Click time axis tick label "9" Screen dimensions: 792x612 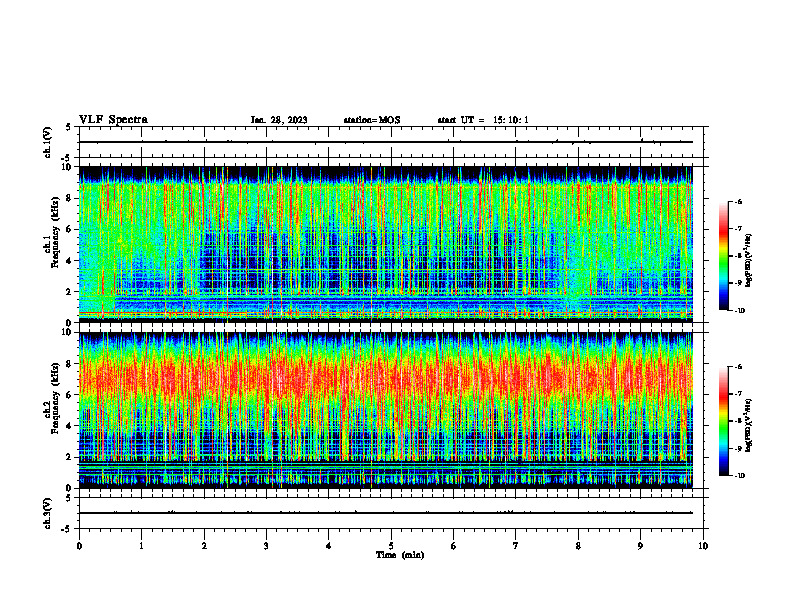click(x=640, y=546)
